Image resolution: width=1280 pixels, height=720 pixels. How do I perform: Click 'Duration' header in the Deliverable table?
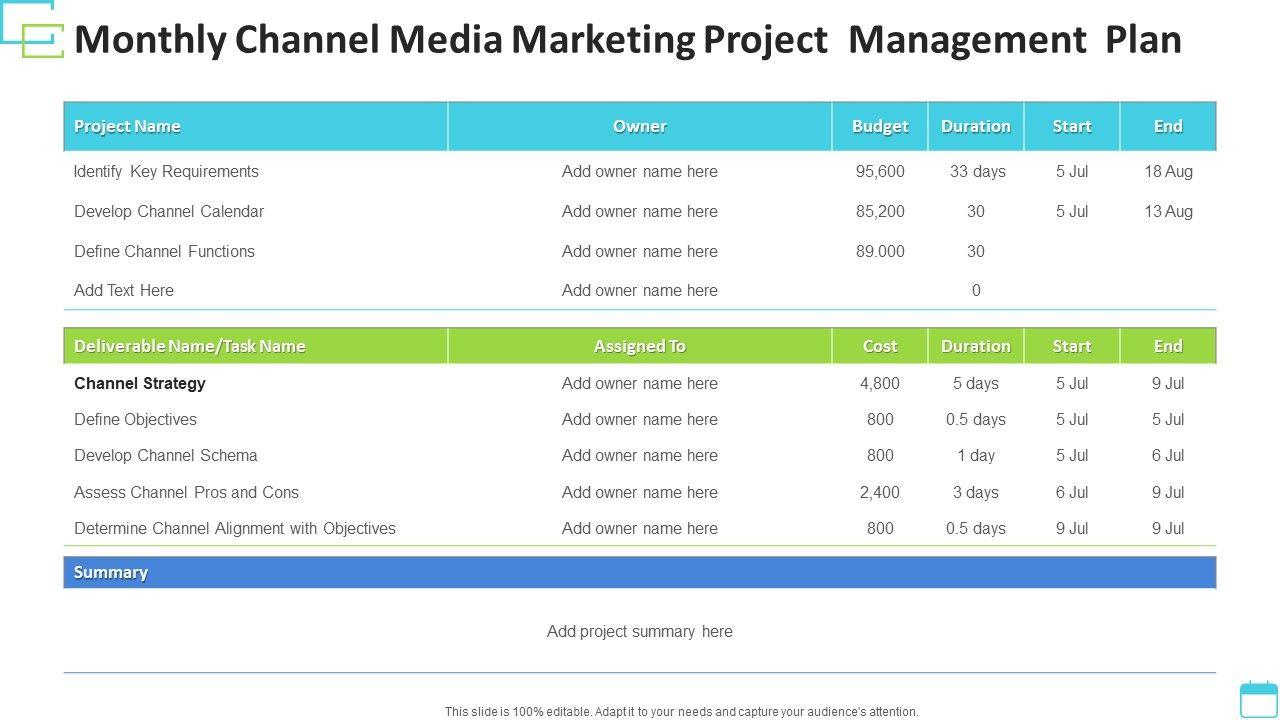976,346
